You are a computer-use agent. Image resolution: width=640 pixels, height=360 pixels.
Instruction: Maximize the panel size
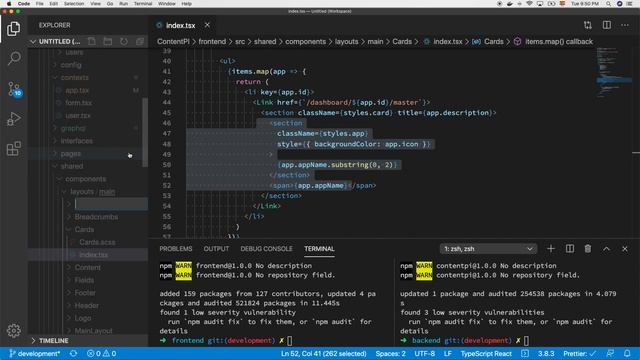[x=607, y=249]
